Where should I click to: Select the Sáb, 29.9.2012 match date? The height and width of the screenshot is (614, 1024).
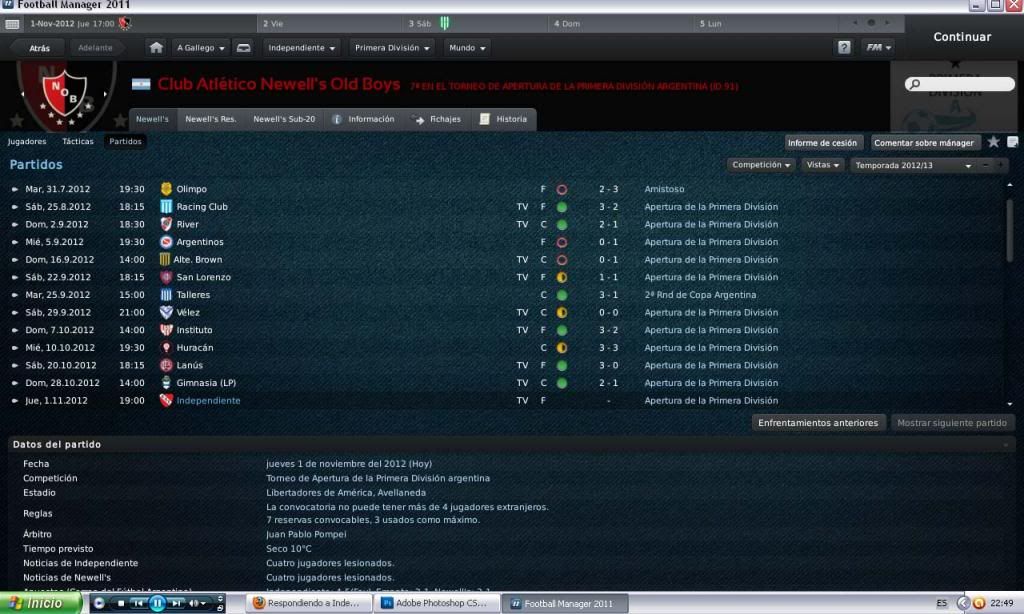click(x=58, y=312)
